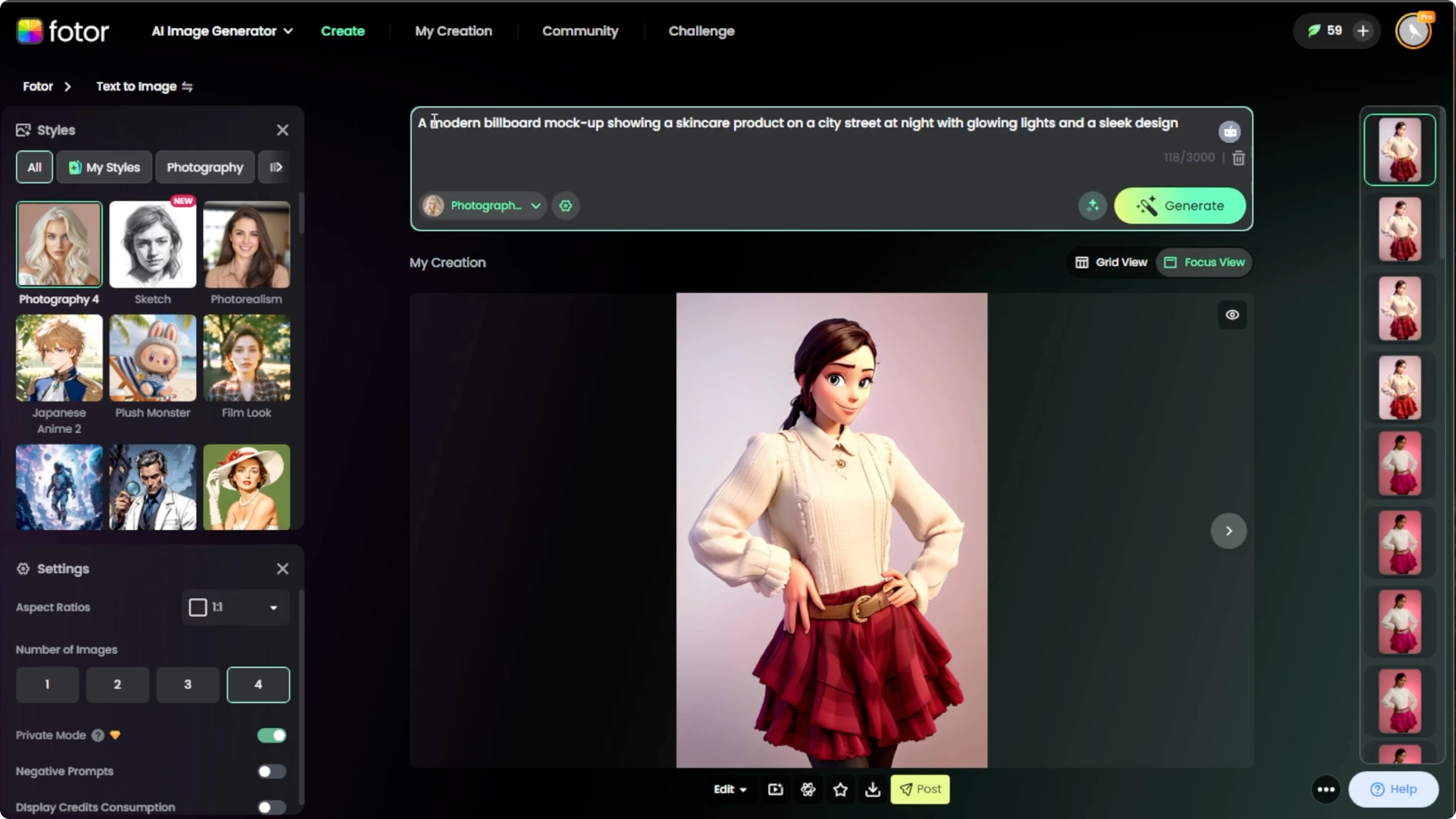This screenshot has height=819, width=1456.
Task: Click the Private Mode premium heart icon
Action: [115, 736]
